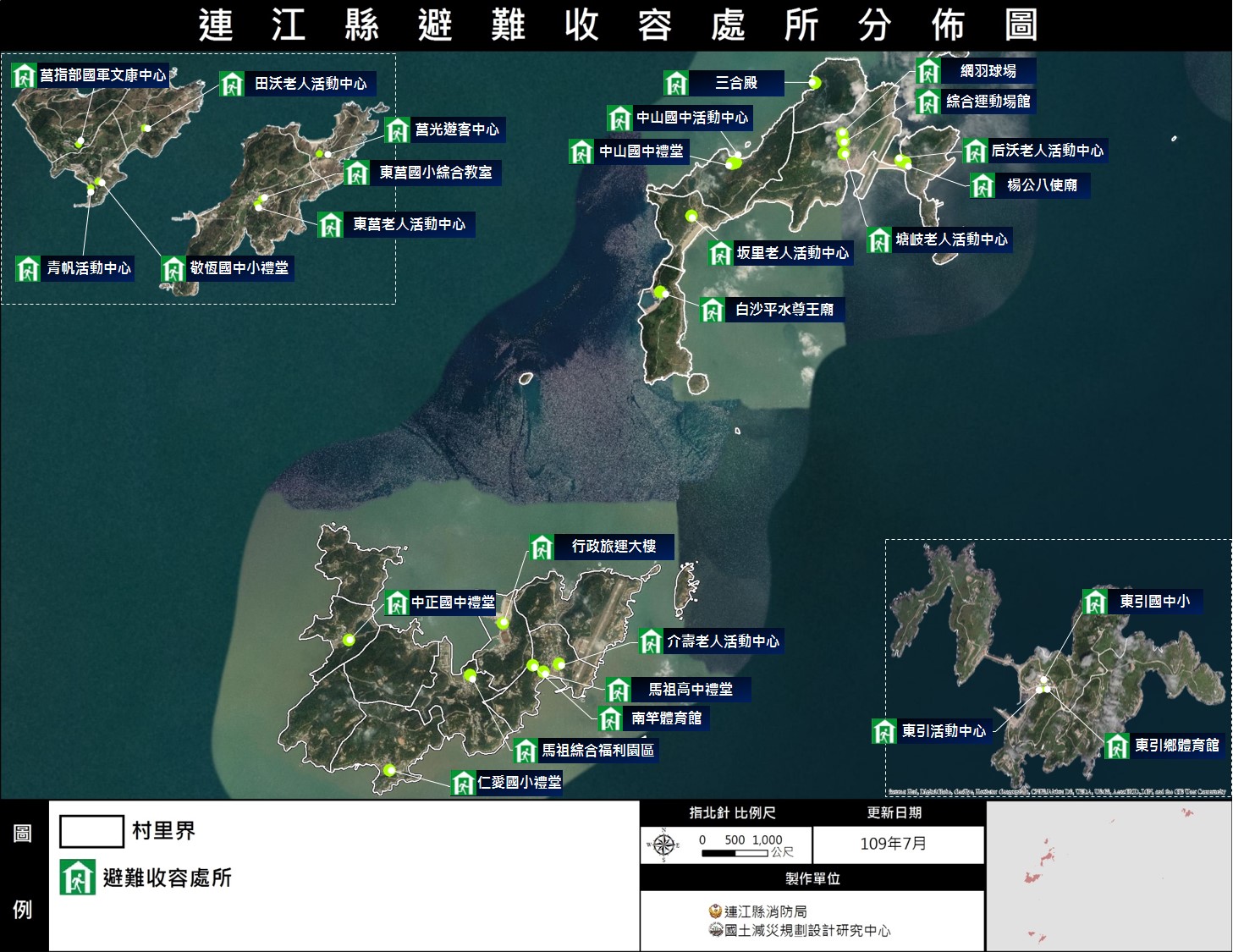Select the shelter icon beside 三合殿
The height and width of the screenshot is (952, 1233).
pyautogui.click(x=676, y=83)
